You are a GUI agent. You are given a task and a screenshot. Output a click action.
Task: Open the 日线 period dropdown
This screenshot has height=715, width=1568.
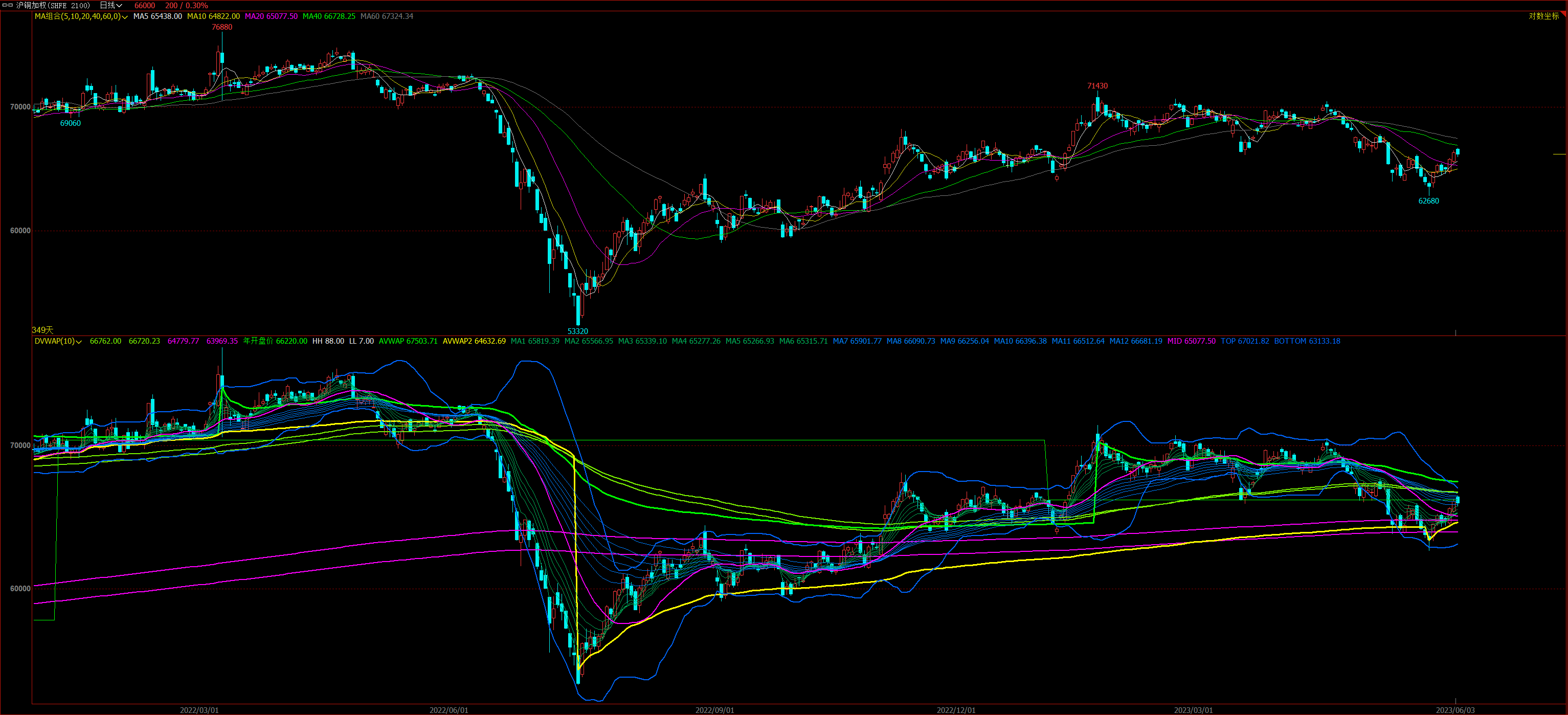(111, 6)
